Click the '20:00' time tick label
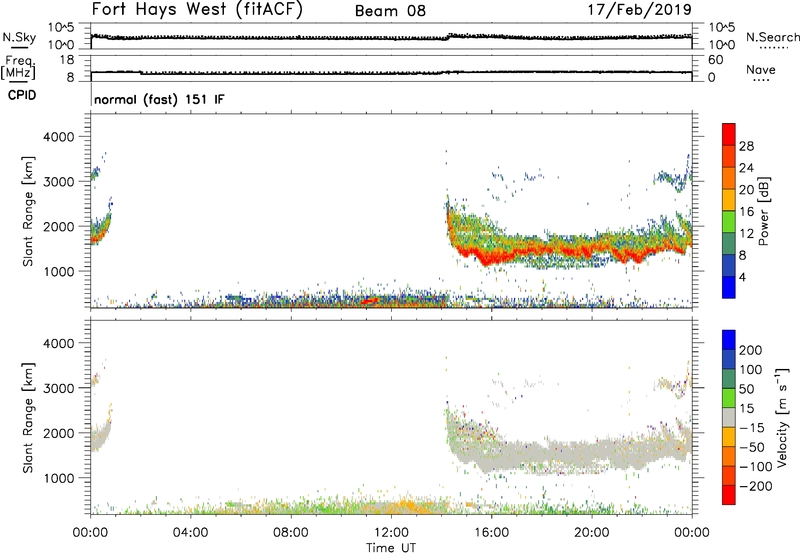 592,533
